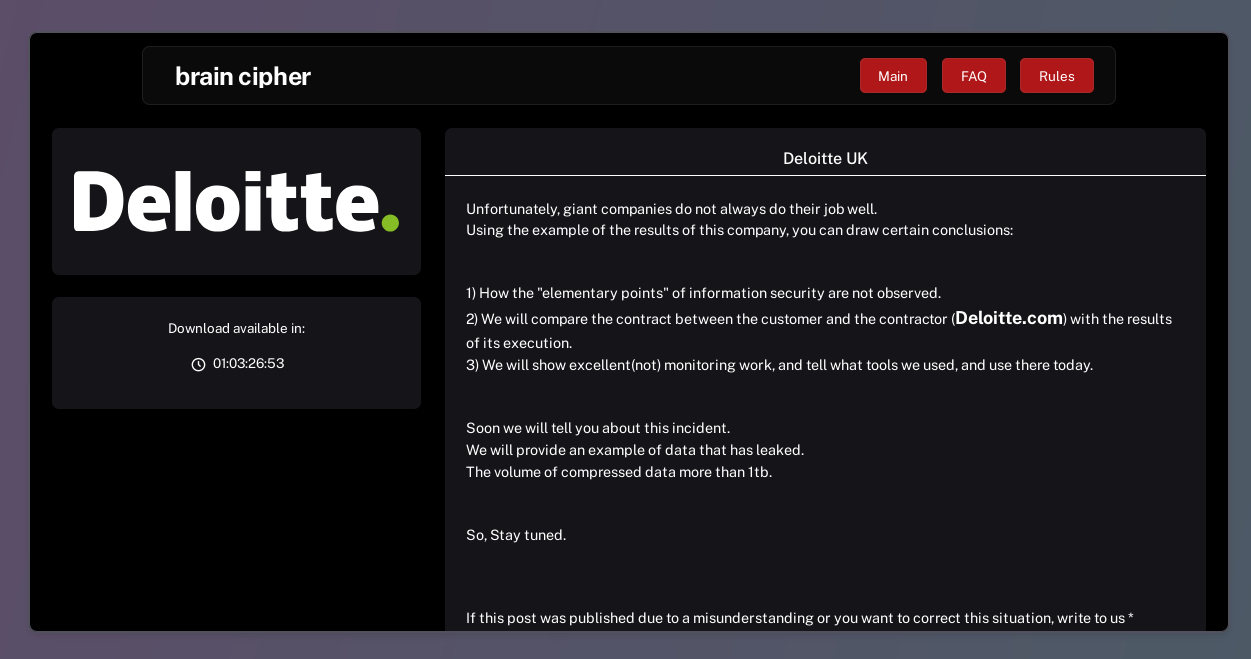This screenshot has height=659, width=1251.
Task: Click the green dot in Deloitte logo
Action: click(x=390, y=223)
